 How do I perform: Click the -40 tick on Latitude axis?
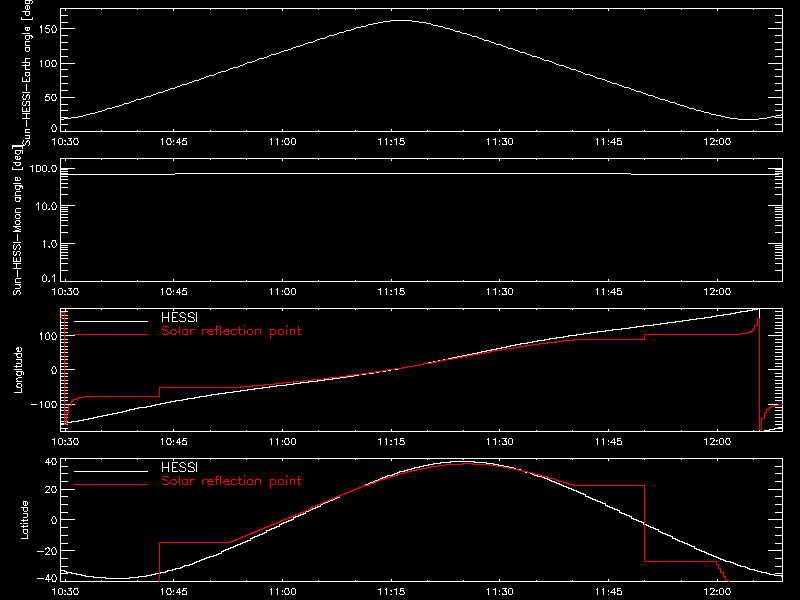click(47, 578)
